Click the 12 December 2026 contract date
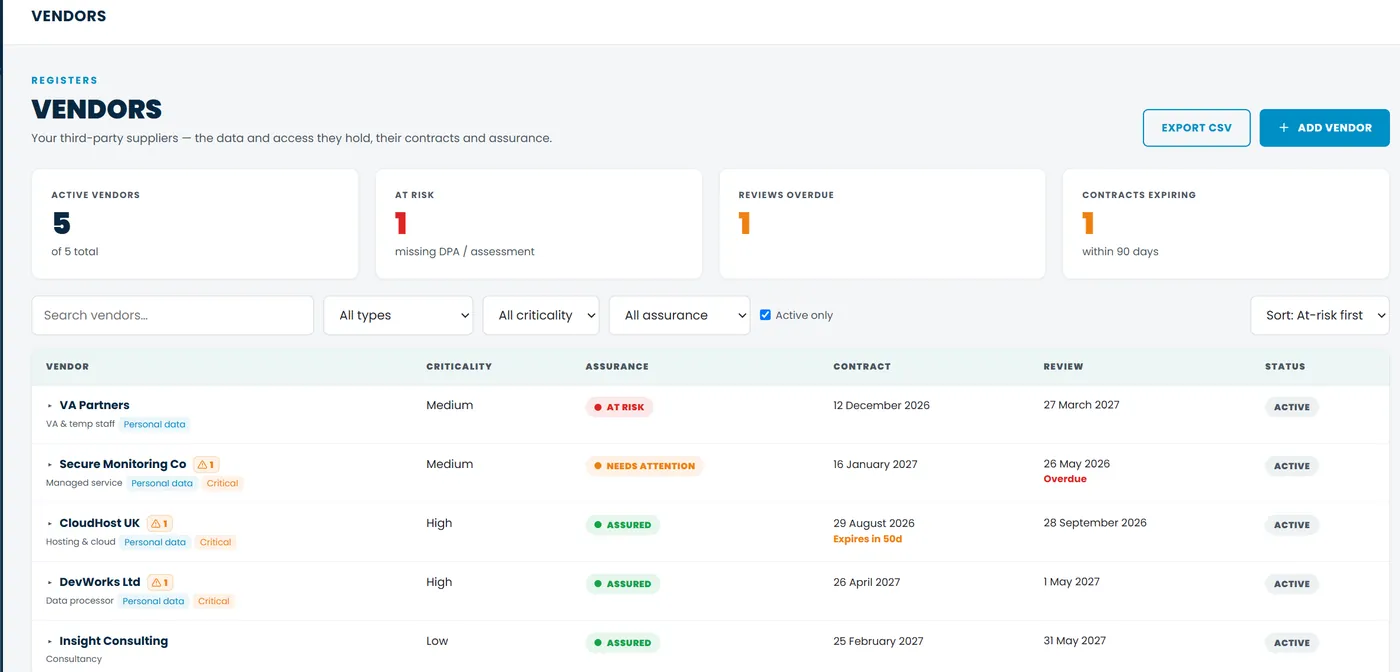This screenshot has width=1400, height=672. coord(881,406)
